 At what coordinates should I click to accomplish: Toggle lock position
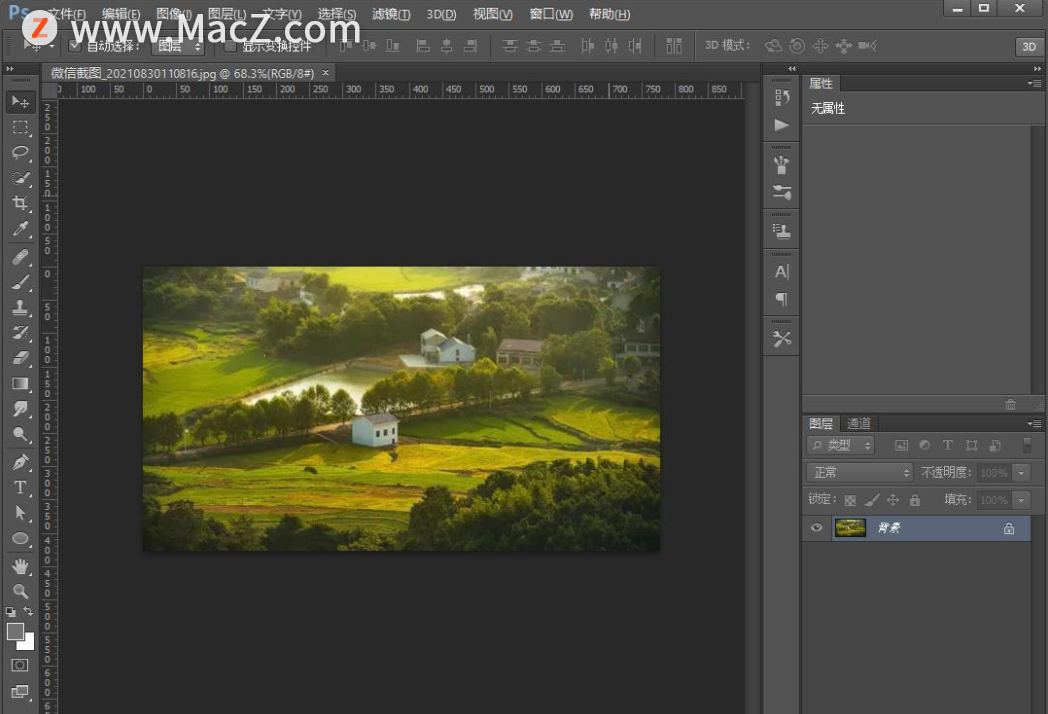[x=893, y=500]
